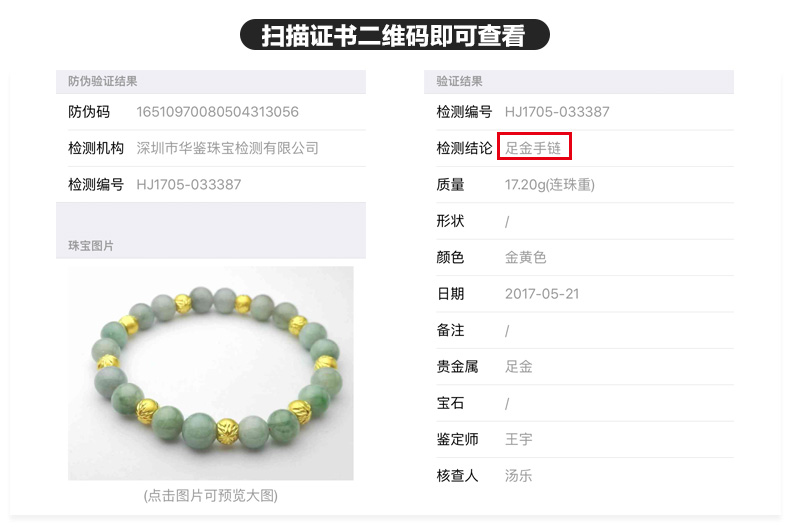Click the 形状 row label
The image size is (790, 527).
[x=450, y=221]
